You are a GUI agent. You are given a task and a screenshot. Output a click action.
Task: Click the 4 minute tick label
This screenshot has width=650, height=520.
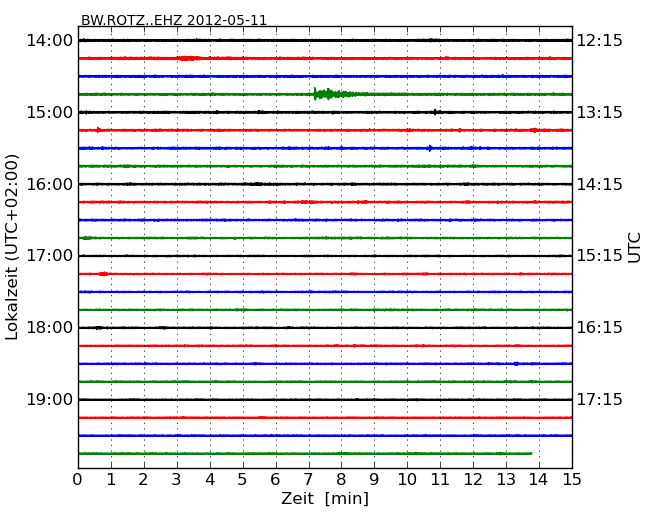(210, 480)
